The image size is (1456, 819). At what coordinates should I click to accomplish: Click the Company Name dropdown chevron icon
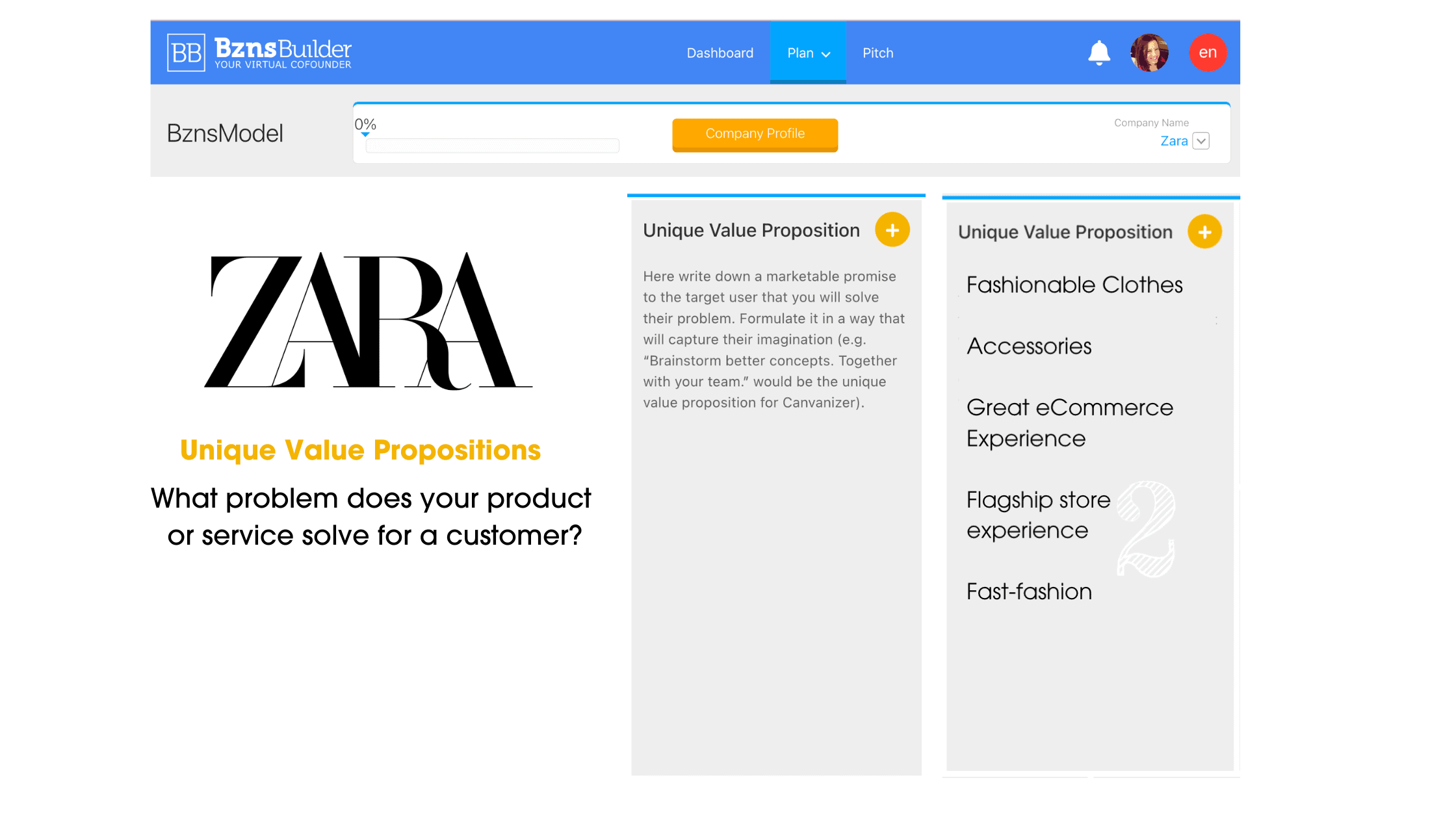[x=1200, y=140]
